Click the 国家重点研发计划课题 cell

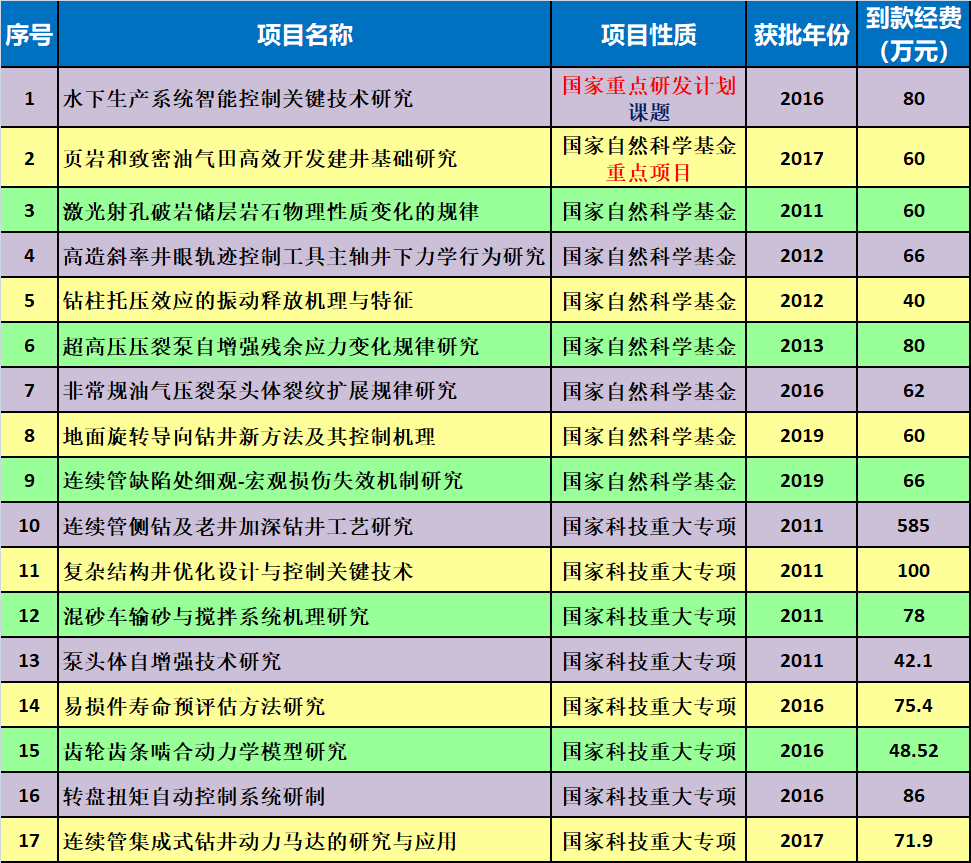click(648, 99)
